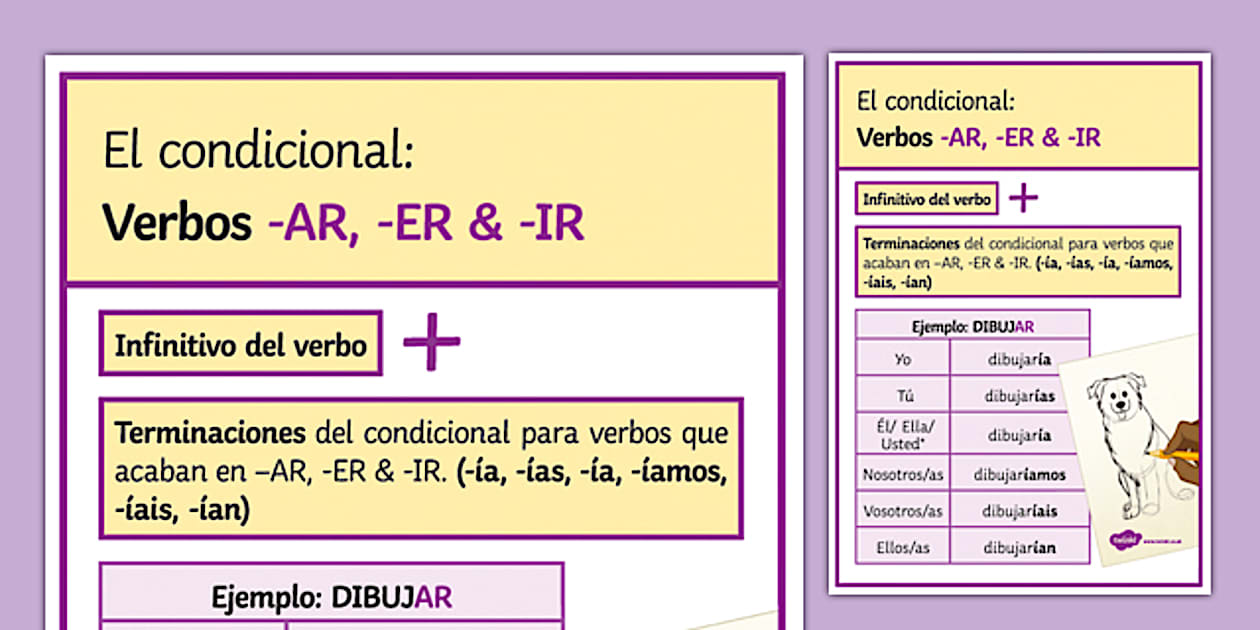Select the large plus symbol on the poster
Image resolution: width=1260 pixels, height=630 pixels.
click(433, 343)
